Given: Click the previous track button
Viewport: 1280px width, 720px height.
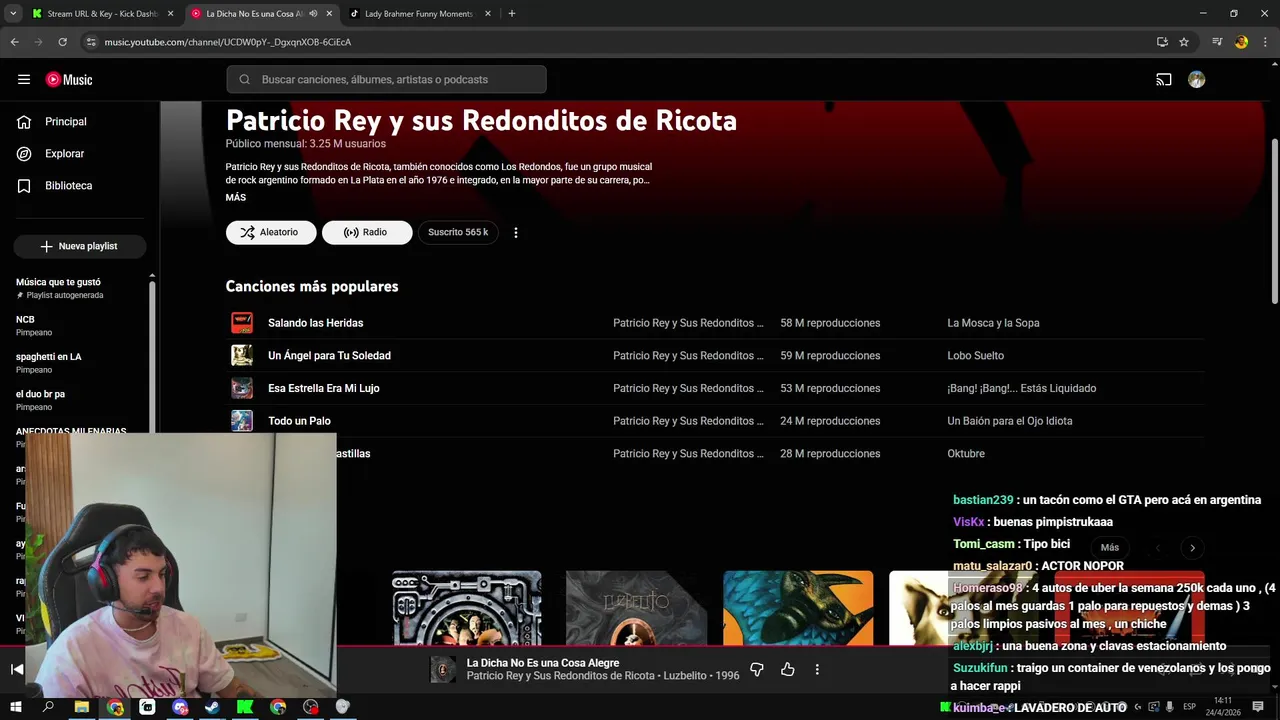Looking at the screenshot, I should tap(17, 670).
